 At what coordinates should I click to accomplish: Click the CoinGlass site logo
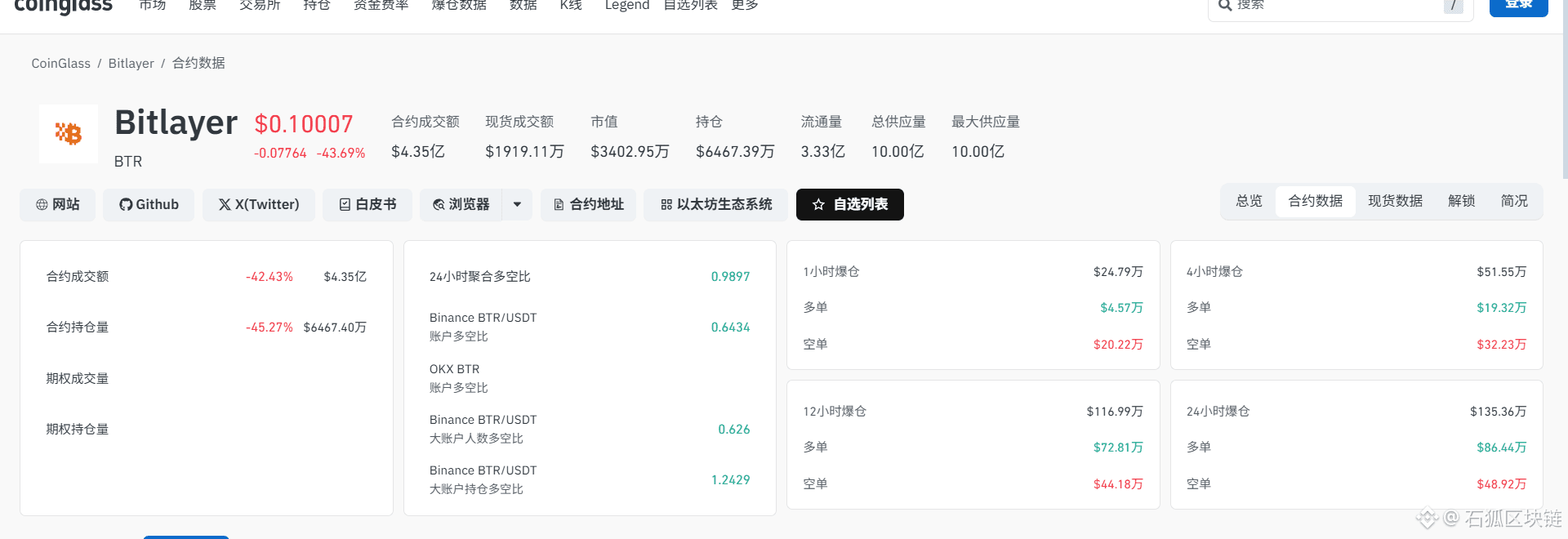click(x=64, y=6)
